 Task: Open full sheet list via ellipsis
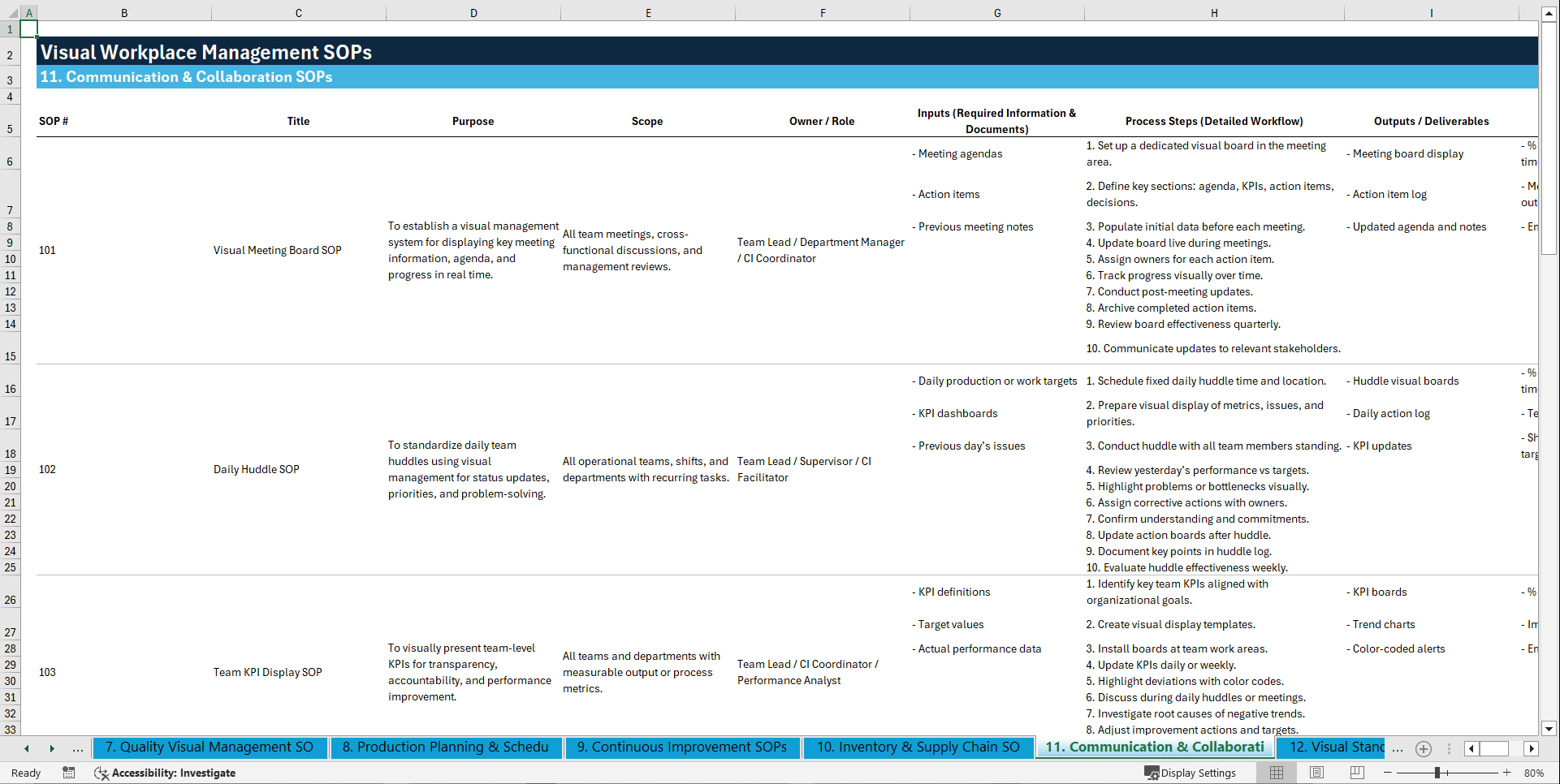(x=1398, y=748)
